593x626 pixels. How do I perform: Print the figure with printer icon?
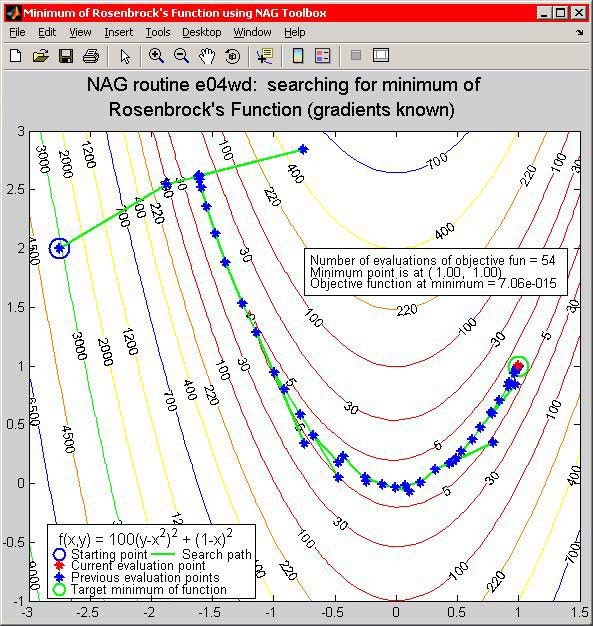point(91,56)
